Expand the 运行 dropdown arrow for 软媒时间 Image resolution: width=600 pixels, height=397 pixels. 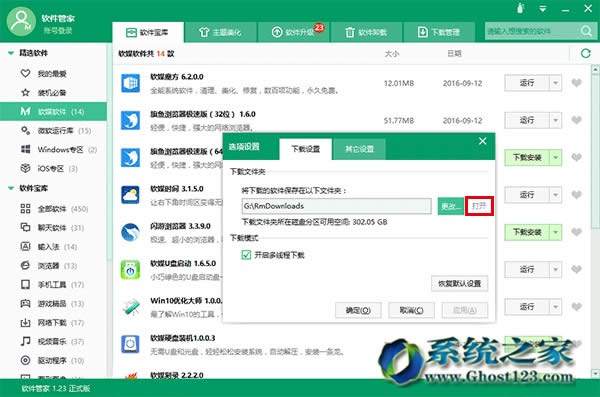(555, 195)
